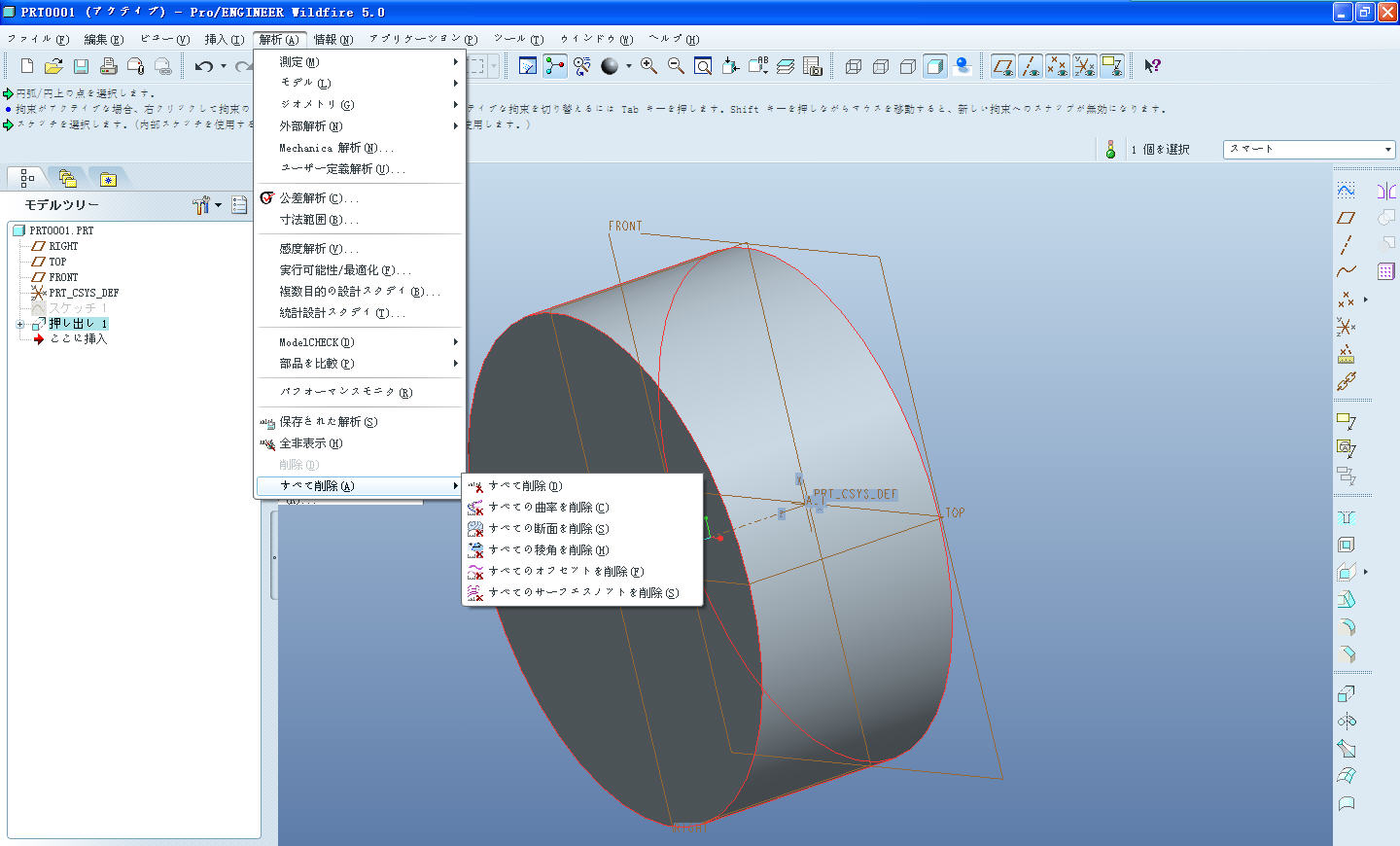The width and height of the screenshot is (1400, 846).
Task: Switch to model tree tab
Action: [x=27, y=178]
